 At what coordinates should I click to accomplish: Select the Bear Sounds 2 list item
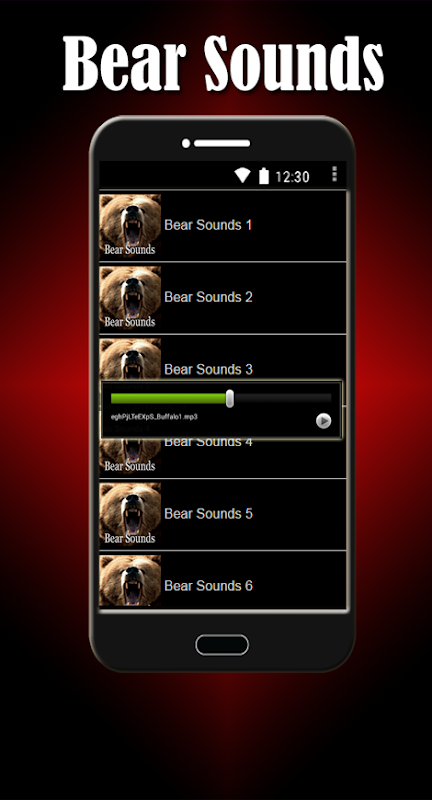click(x=223, y=298)
